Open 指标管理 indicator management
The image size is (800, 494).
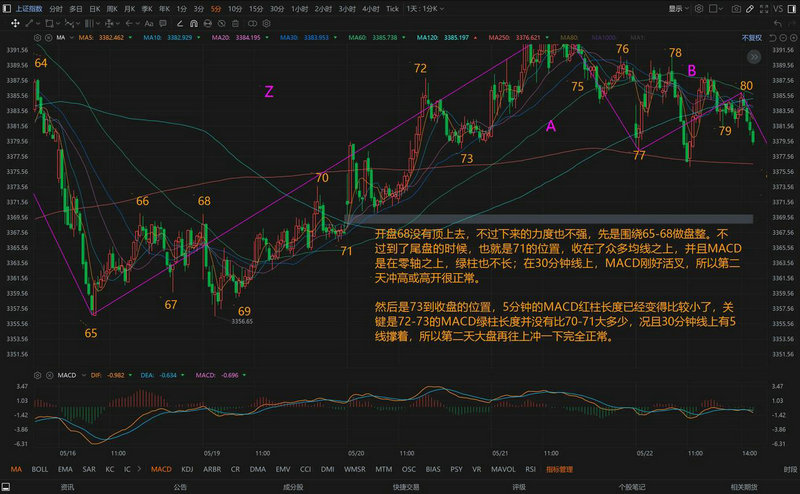point(560,469)
